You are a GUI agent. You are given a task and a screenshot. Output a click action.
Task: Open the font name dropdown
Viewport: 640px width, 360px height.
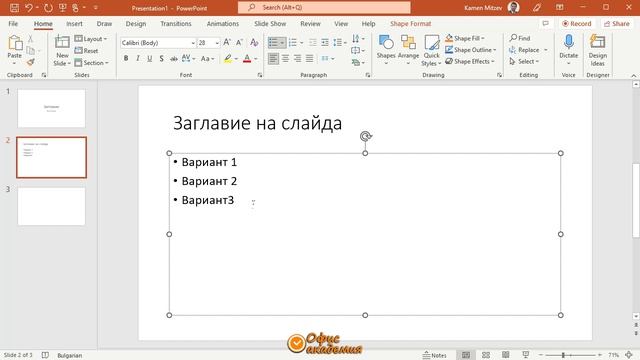click(193, 43)
